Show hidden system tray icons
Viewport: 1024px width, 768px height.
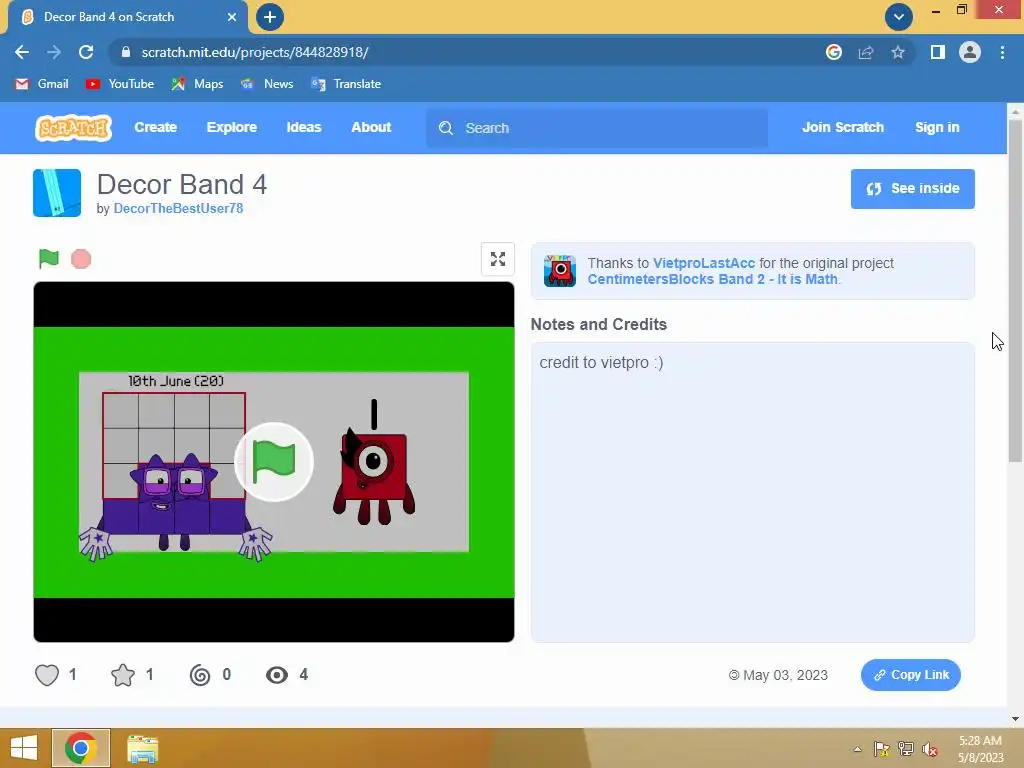[x=857, y=749]
